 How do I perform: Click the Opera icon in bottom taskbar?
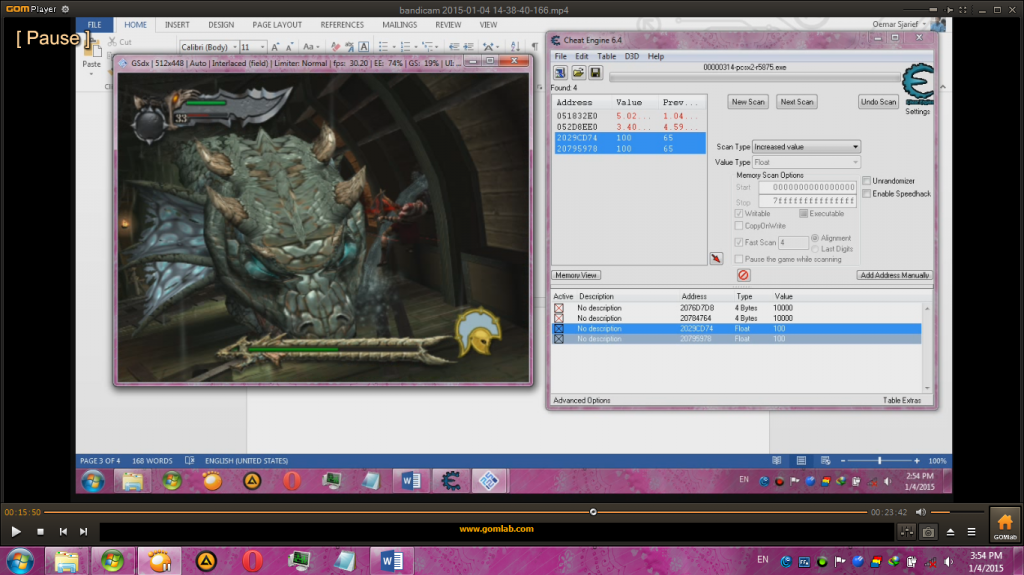[252, 561]
